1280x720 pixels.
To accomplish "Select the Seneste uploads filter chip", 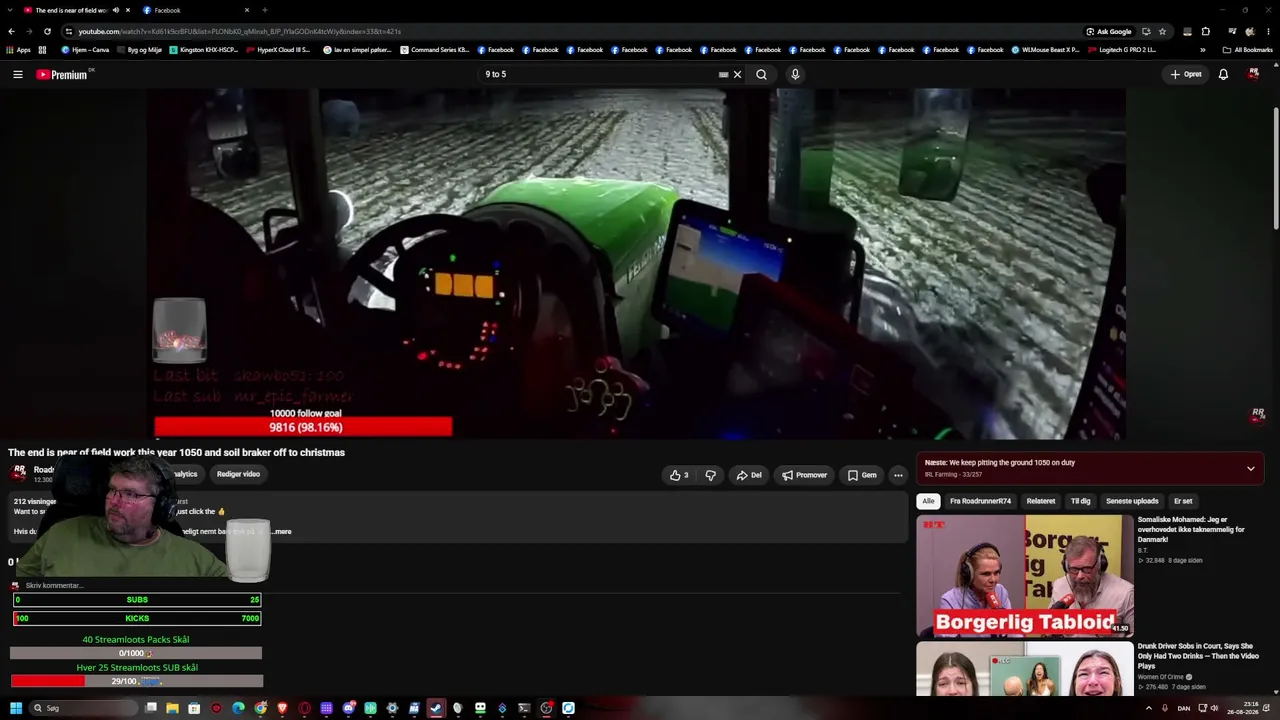I will (x=1132, y=501).
